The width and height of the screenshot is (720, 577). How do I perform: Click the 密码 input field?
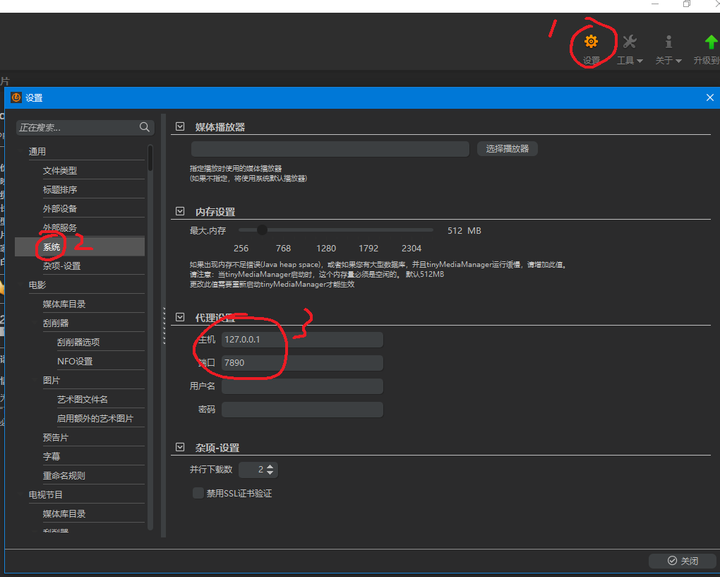302,409
